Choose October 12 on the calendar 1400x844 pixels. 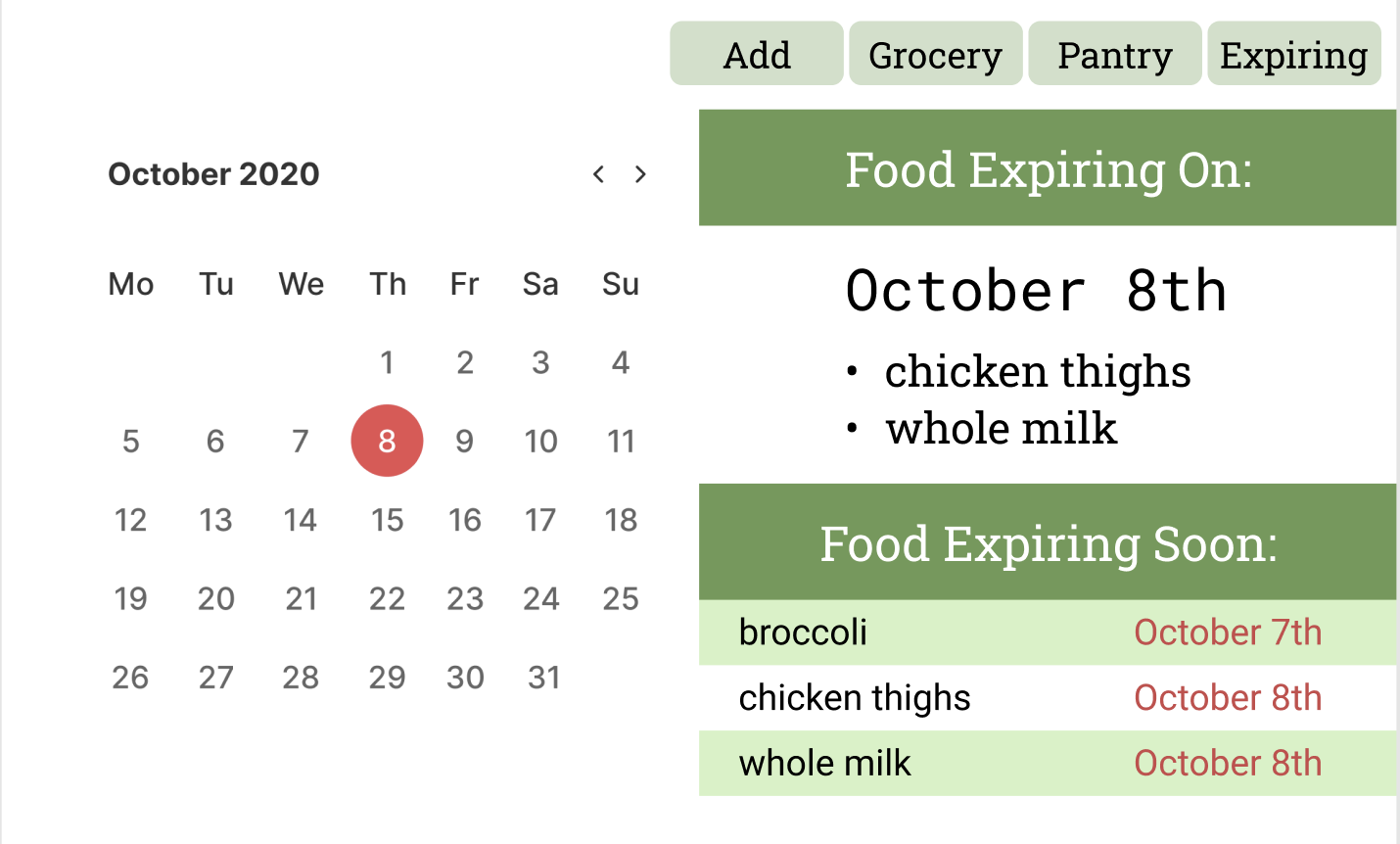tap(130, 520)
